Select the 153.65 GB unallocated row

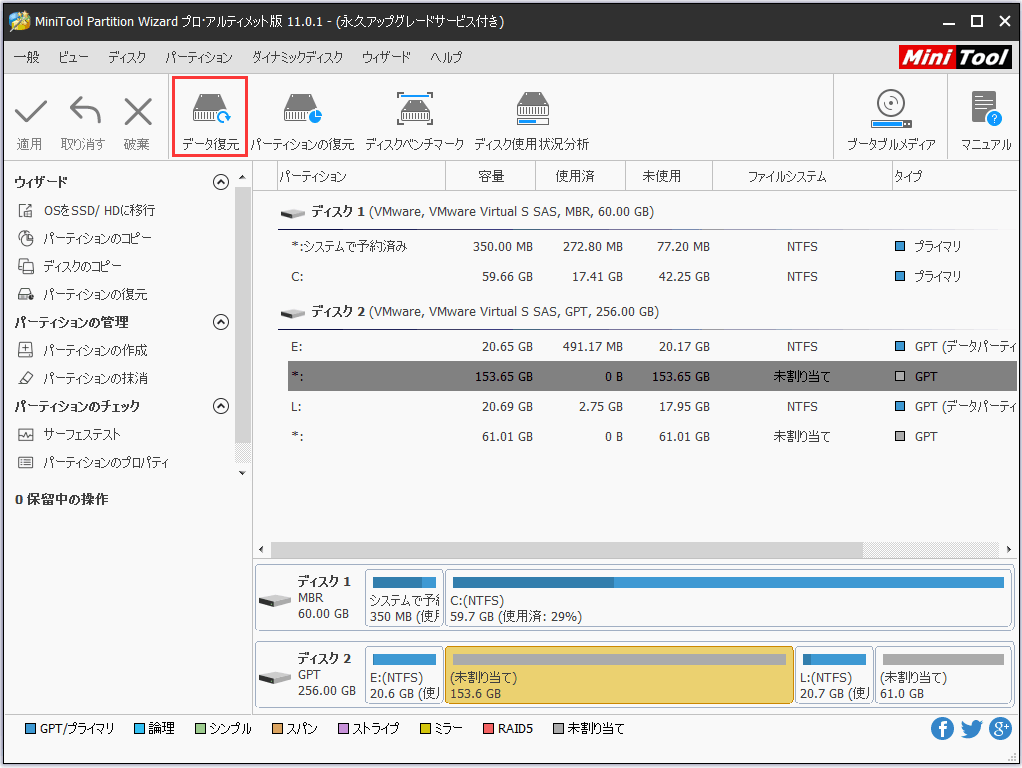(x=652, y=376)
